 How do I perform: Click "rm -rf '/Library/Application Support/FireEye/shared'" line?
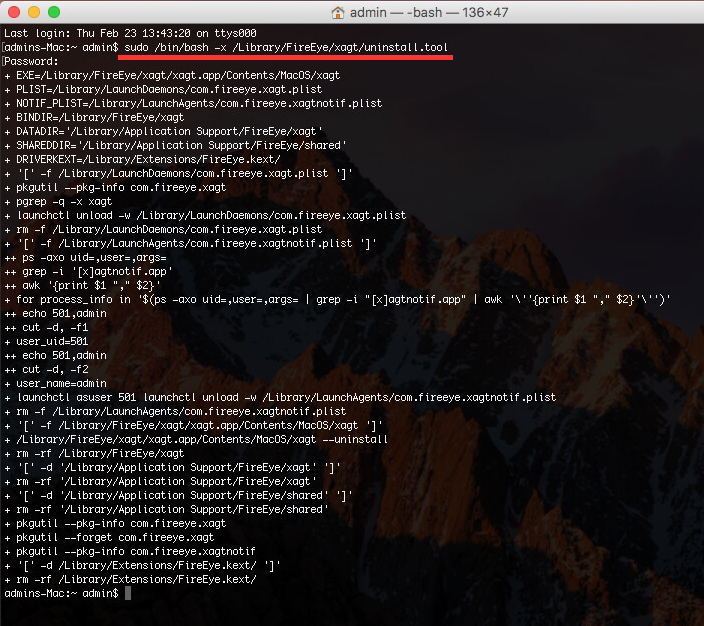(x=167, y=509)
